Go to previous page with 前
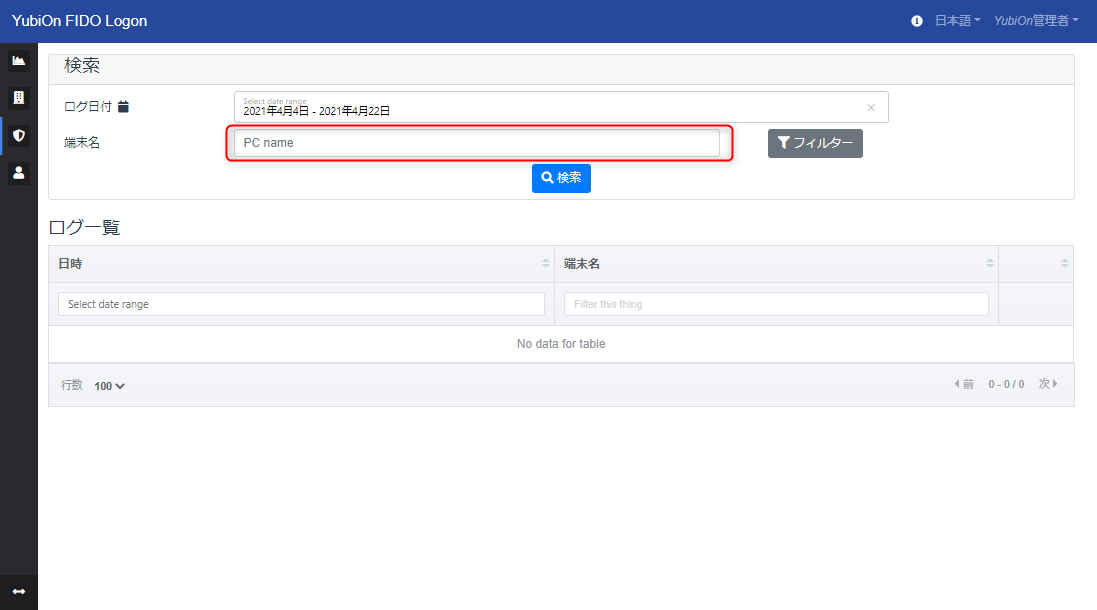The image size is (1097, 610). 964,384
